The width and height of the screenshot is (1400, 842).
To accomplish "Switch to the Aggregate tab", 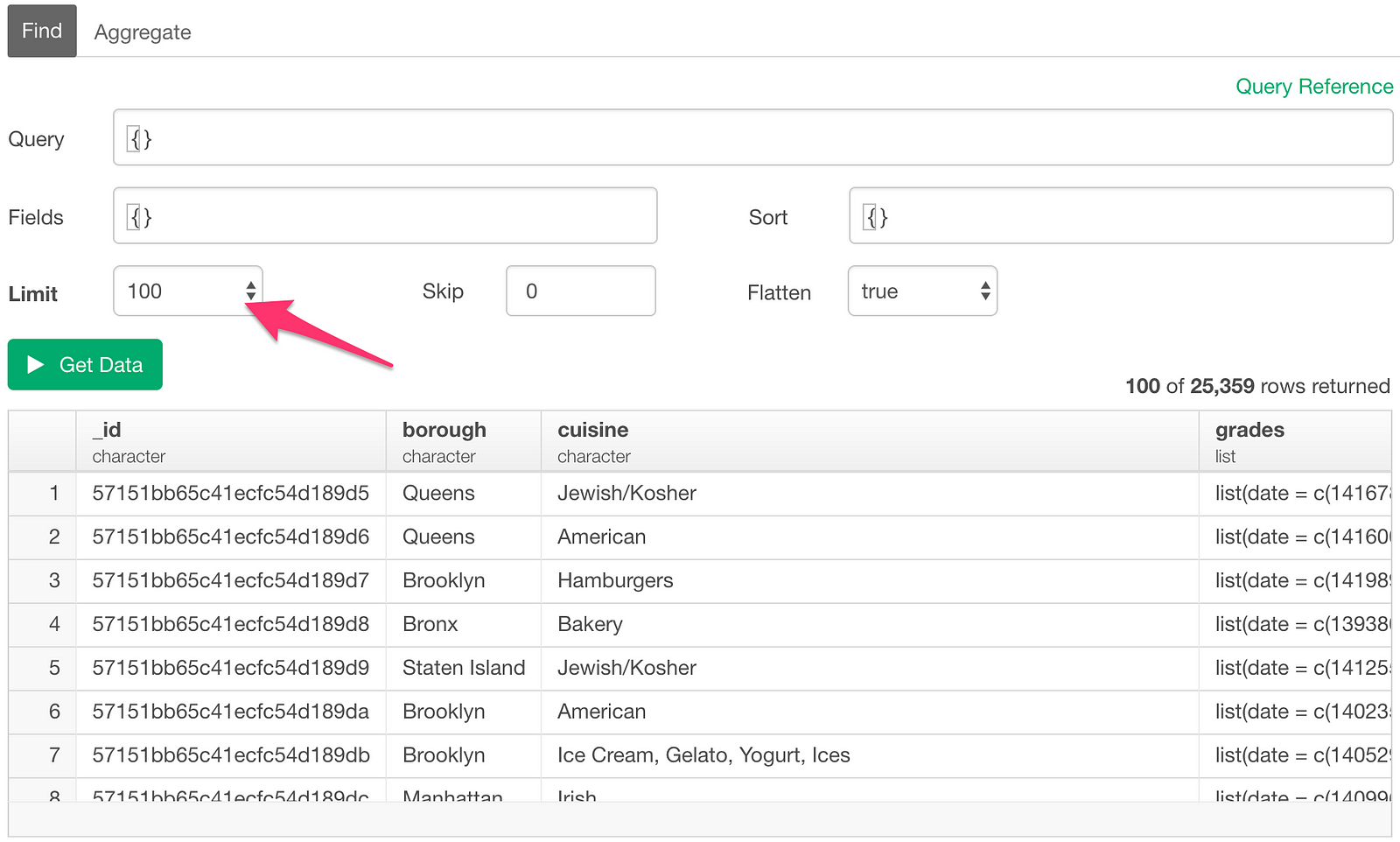I will (x=143, y=32).
